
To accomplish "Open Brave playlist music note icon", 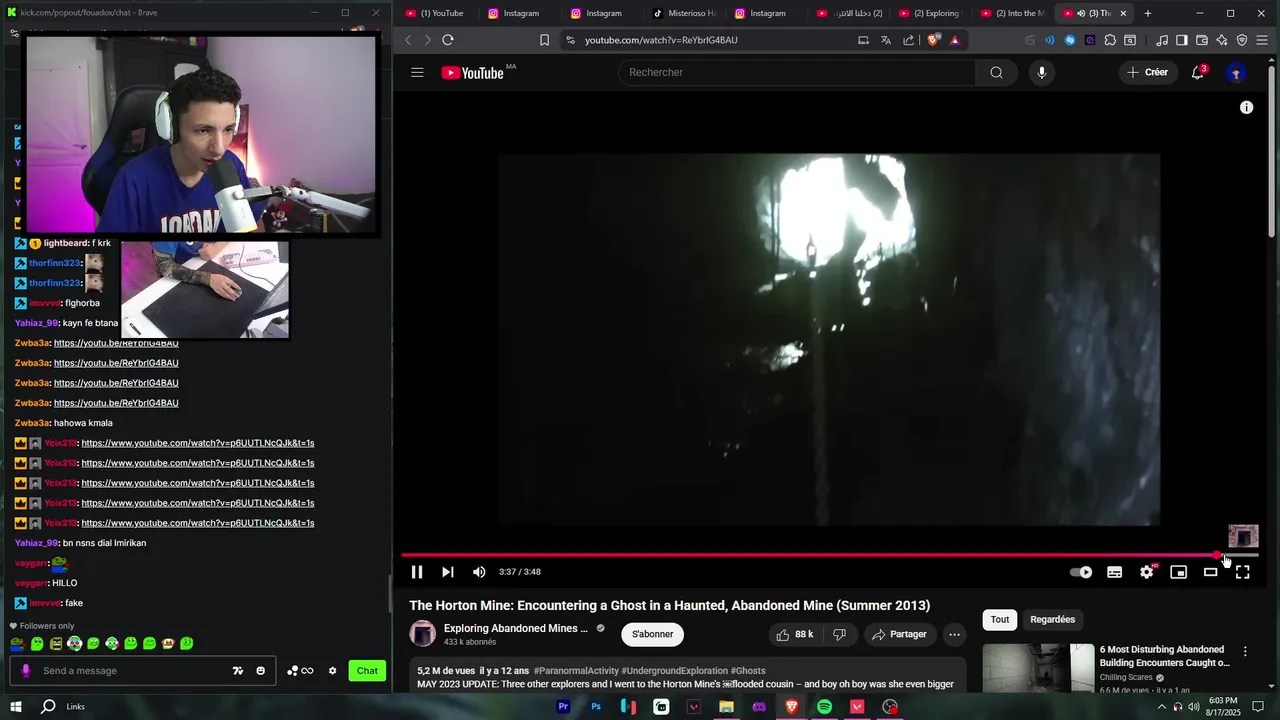I will pos(1162,40).
